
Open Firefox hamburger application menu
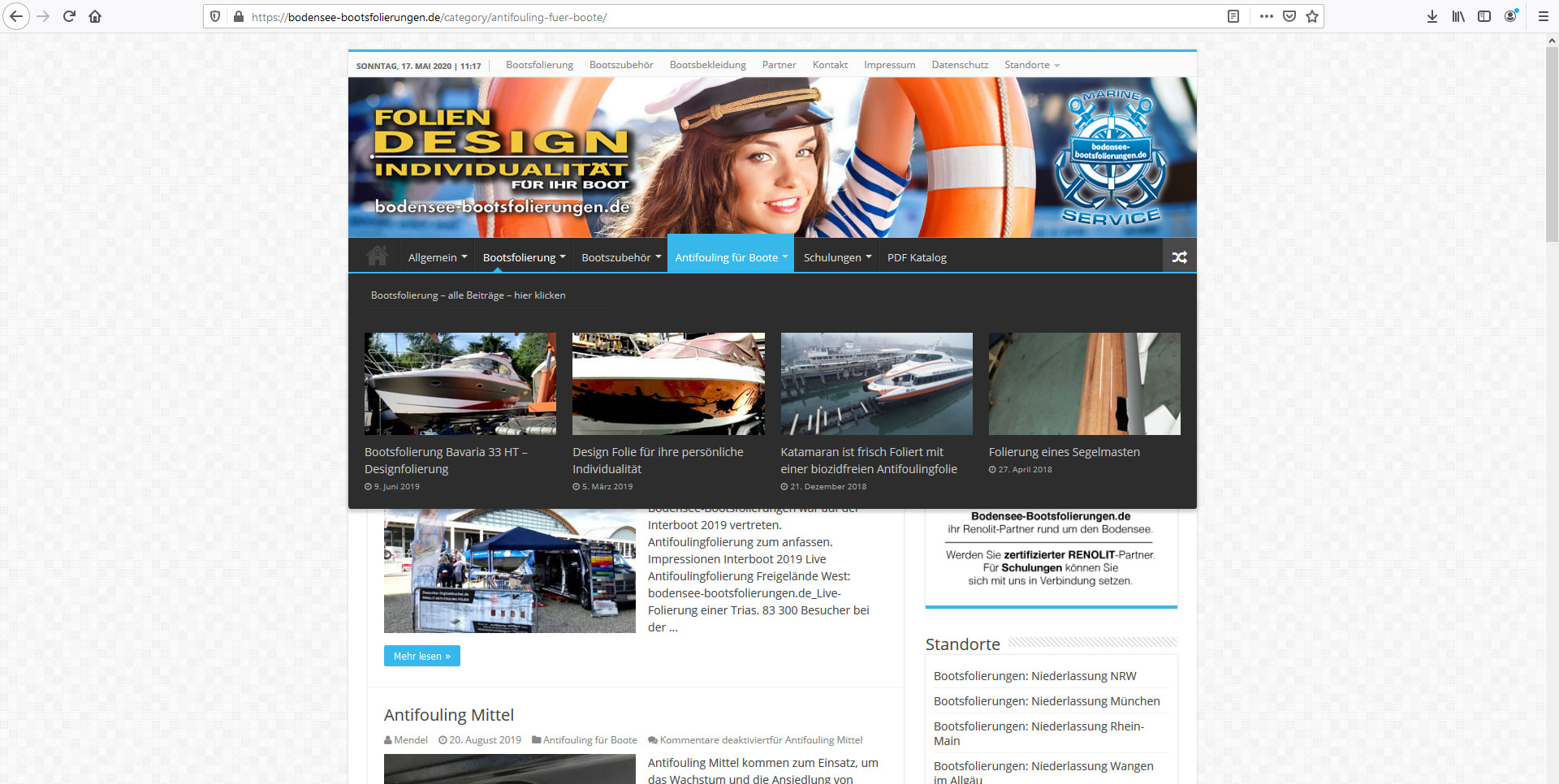[x=1543, y=16]
